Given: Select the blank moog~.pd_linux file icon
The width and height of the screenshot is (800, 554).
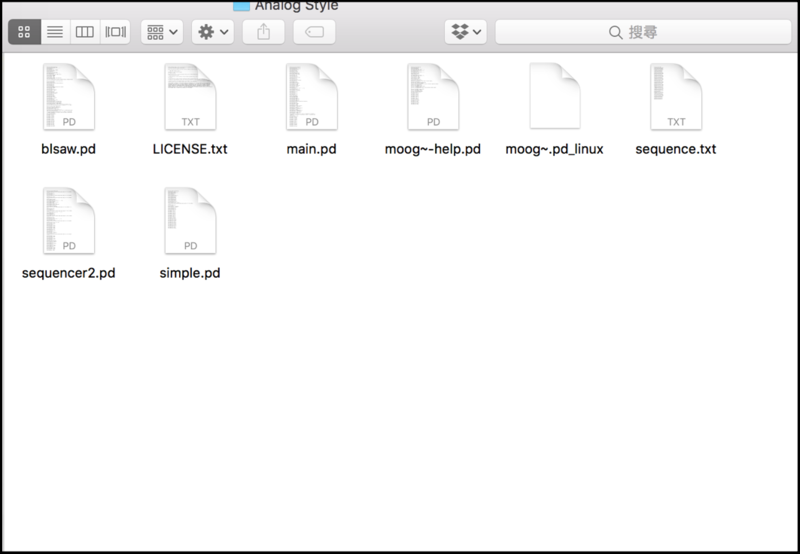Looking at the screenshot, I should pyautogui.click(x=555, y=96).
